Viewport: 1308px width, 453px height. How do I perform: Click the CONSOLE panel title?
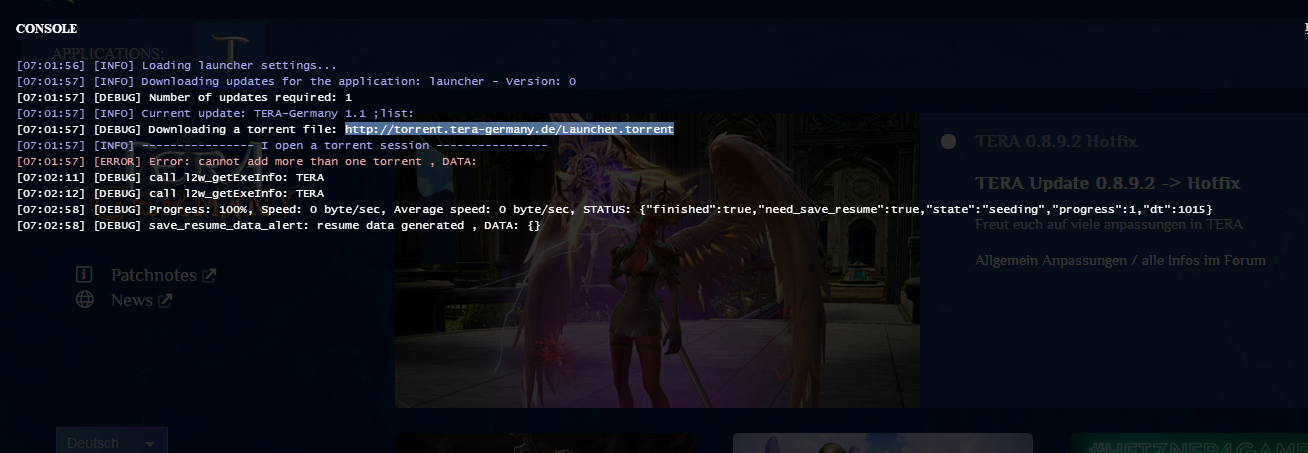[46, 29]
